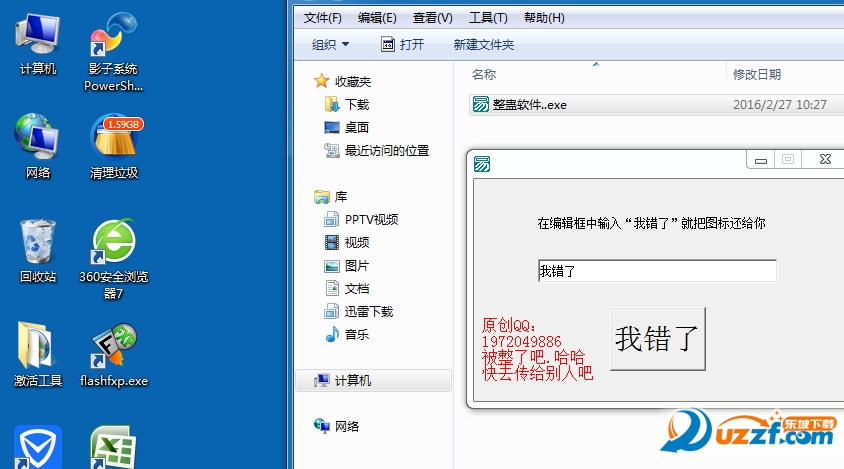Viewport: 844px width, 469px height.
Task: Select 网络 in the navigation pane
Action: [337, 426]
